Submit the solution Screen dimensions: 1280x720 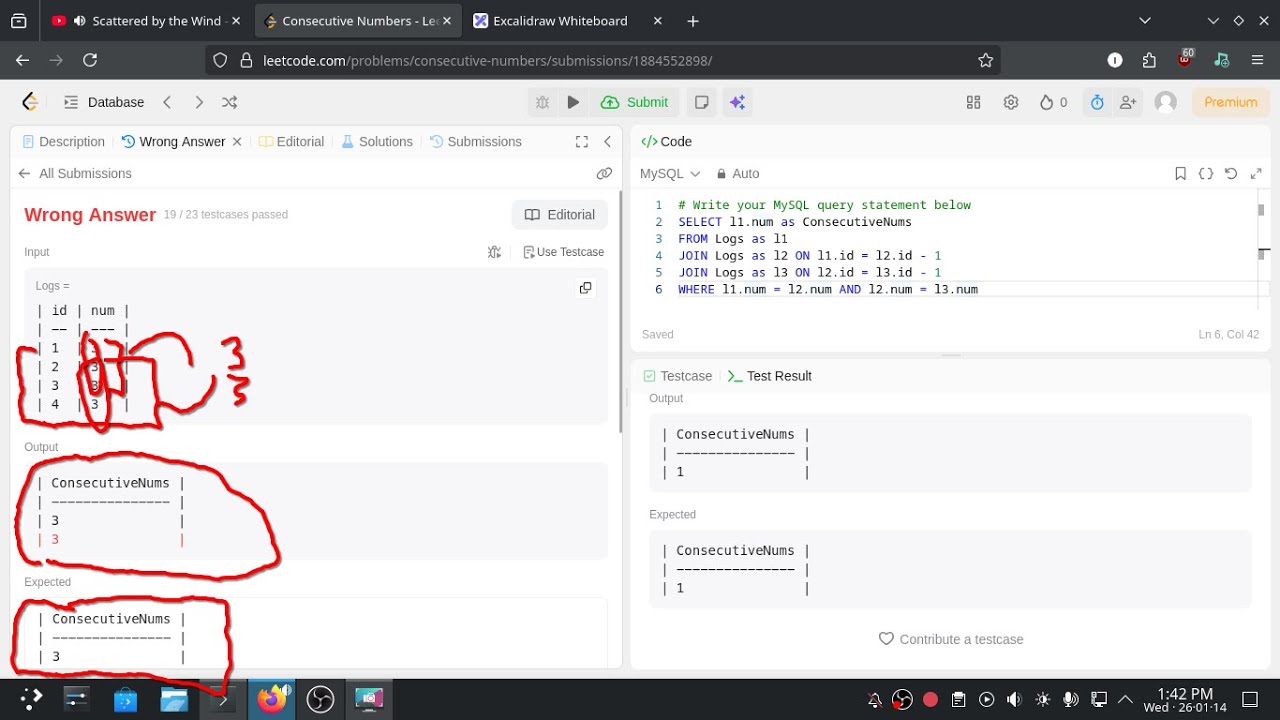coord(635,102)
